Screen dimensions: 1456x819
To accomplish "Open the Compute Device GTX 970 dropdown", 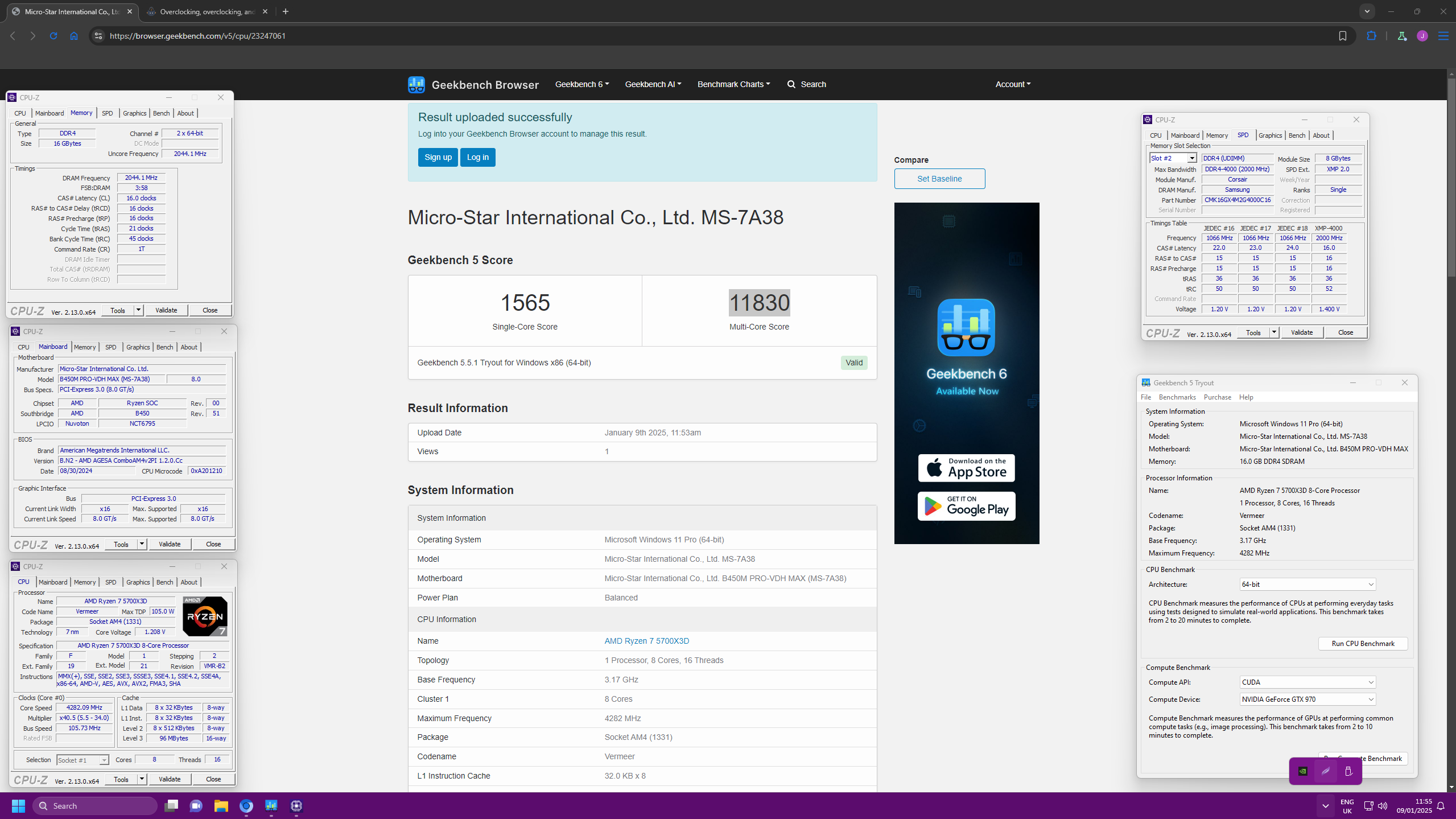I will (x=1307, y=699).
